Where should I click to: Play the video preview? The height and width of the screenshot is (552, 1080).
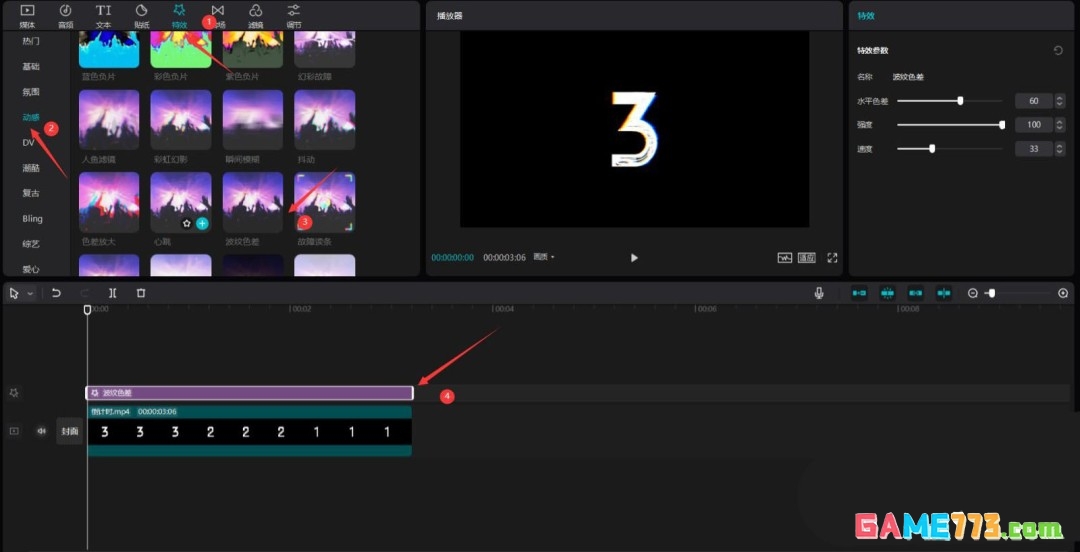coord(634,258)
